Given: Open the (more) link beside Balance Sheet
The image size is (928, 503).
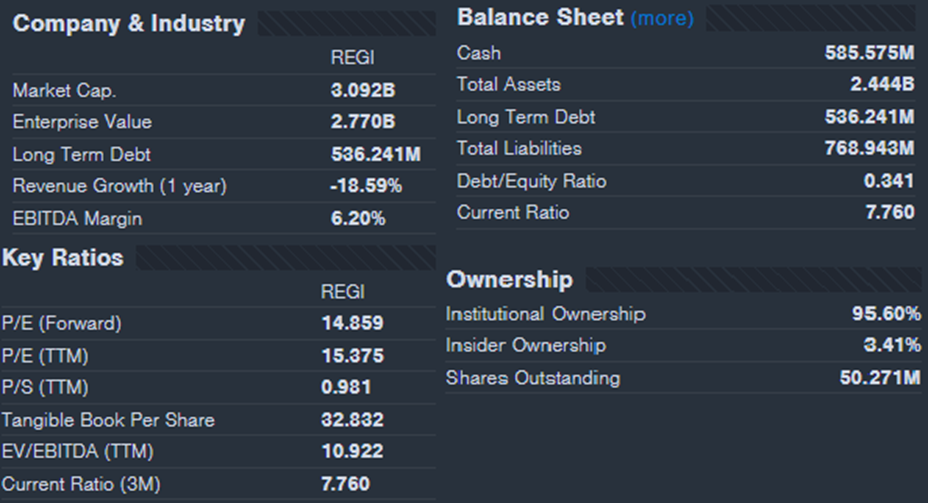Looking at the screenshot, I should (x=661, y=19).
